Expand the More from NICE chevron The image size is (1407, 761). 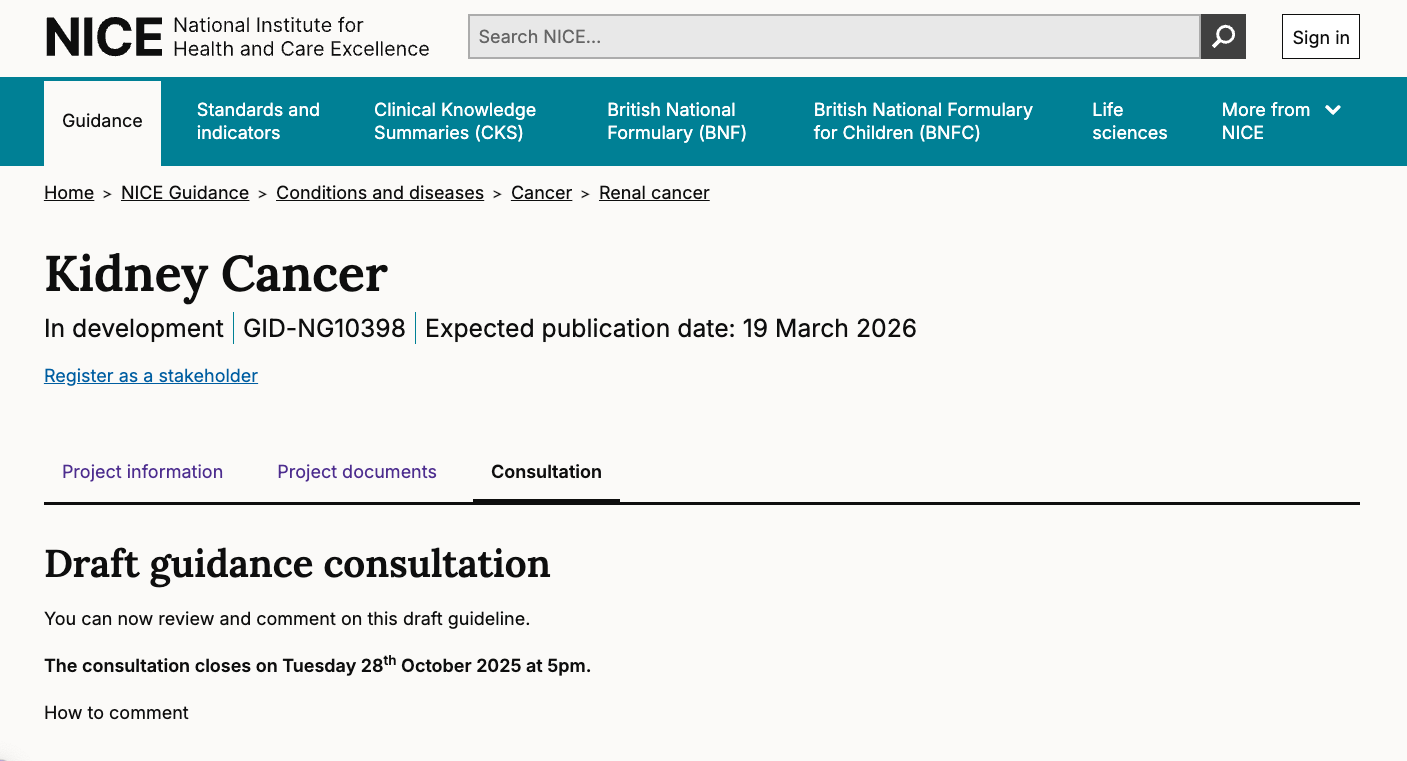(x=1332, y=110)
